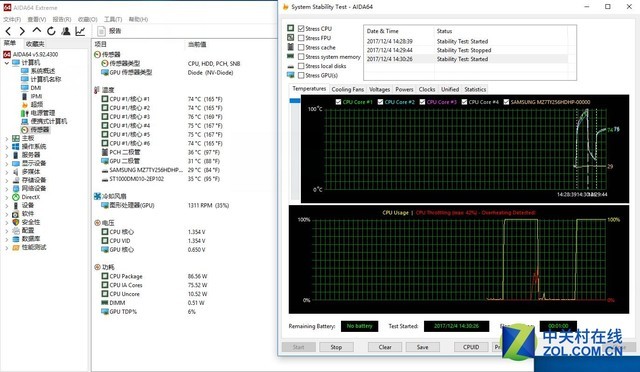Select the 主板 motherboard icon

click(x=16, y=138)
